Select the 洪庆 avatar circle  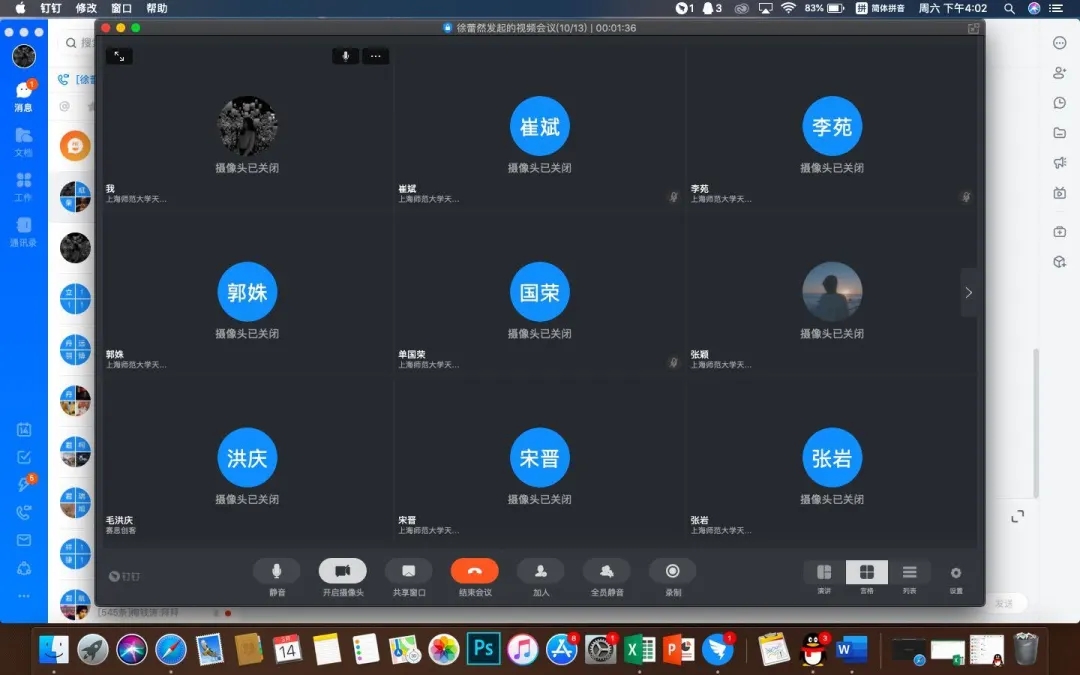247,458
